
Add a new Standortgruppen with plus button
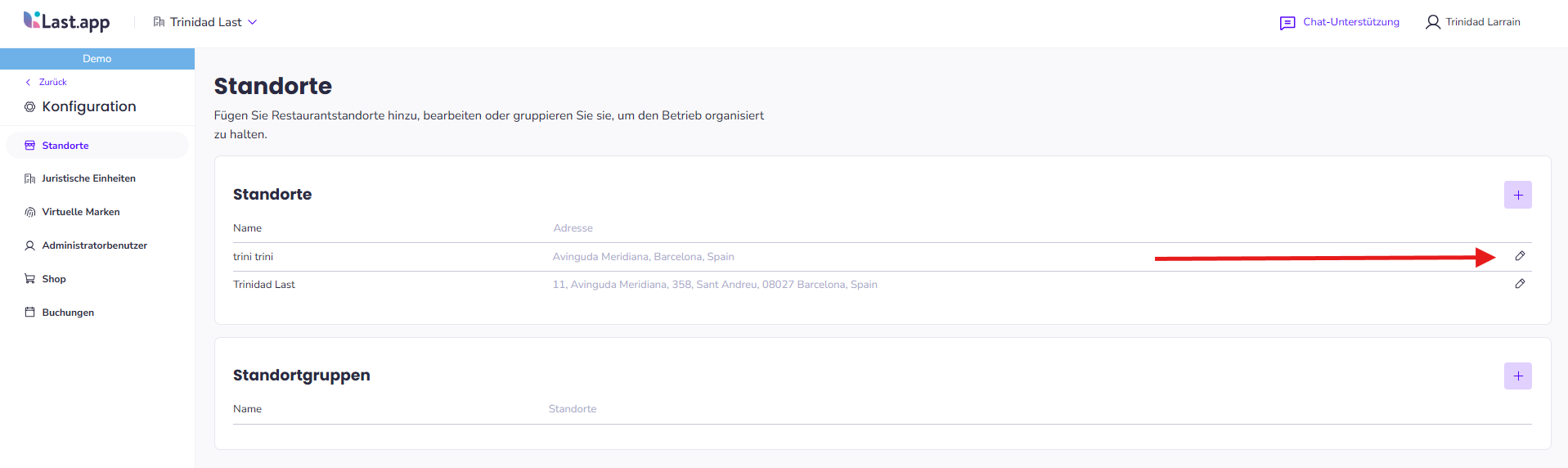1517,376
